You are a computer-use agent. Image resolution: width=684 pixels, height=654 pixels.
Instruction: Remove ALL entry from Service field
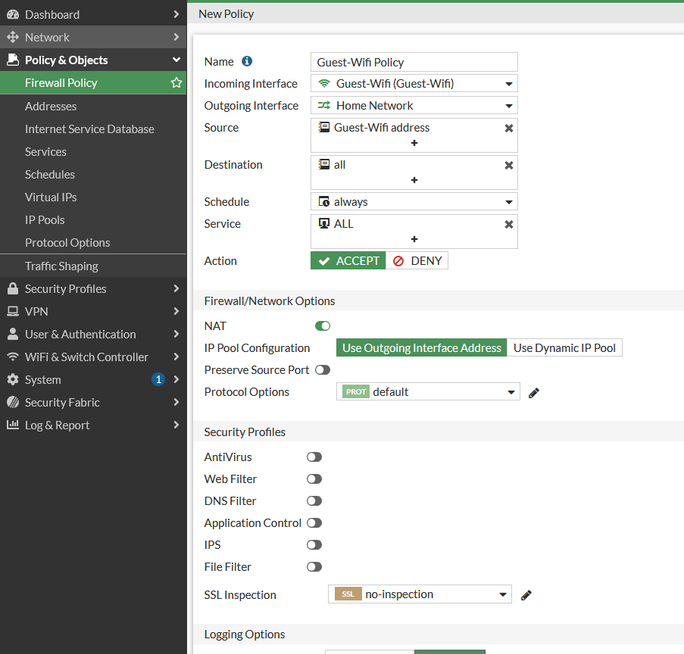pos(508,225)
